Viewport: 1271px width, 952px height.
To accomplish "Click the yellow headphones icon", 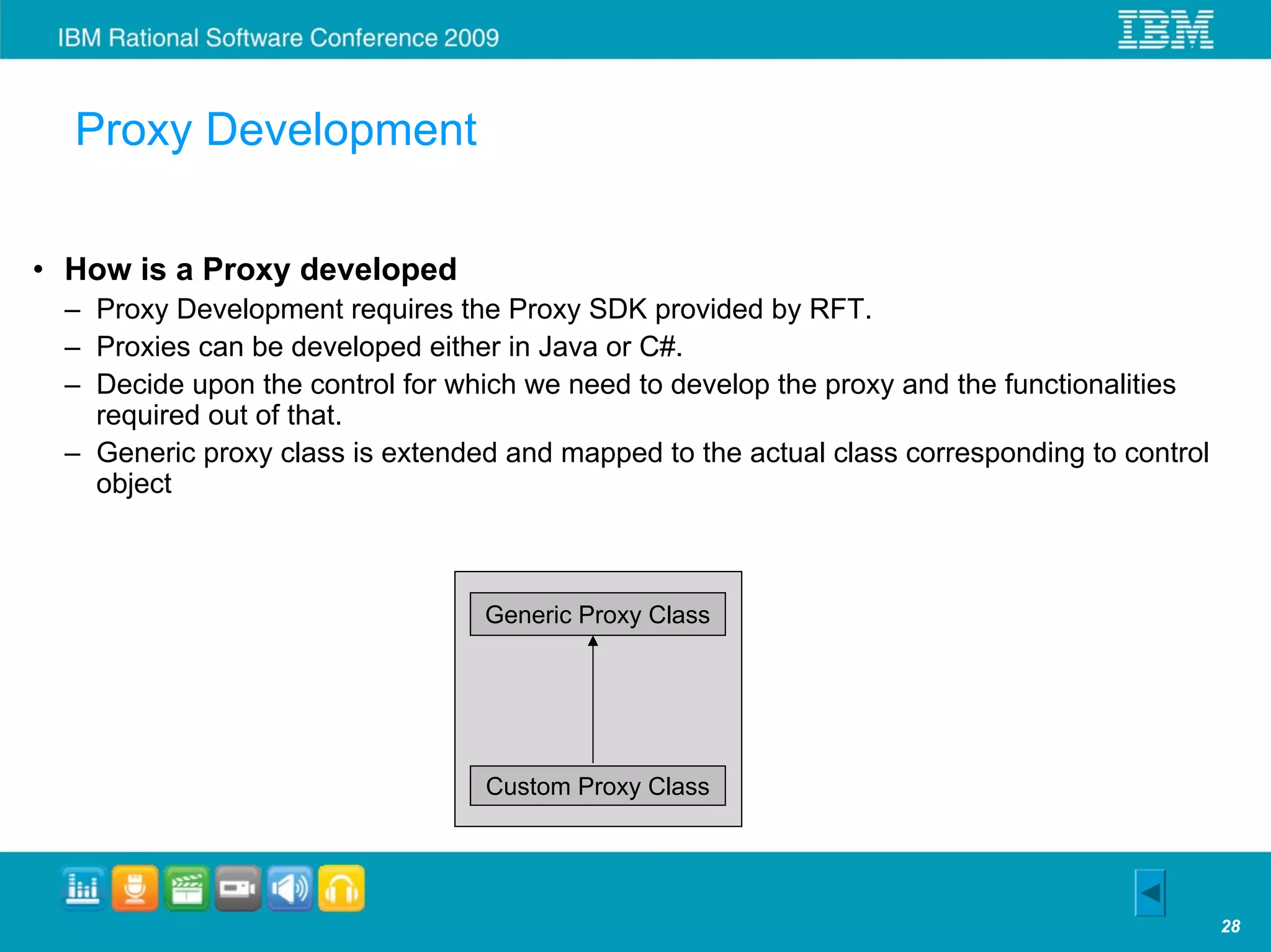I will tap(341, 889).
